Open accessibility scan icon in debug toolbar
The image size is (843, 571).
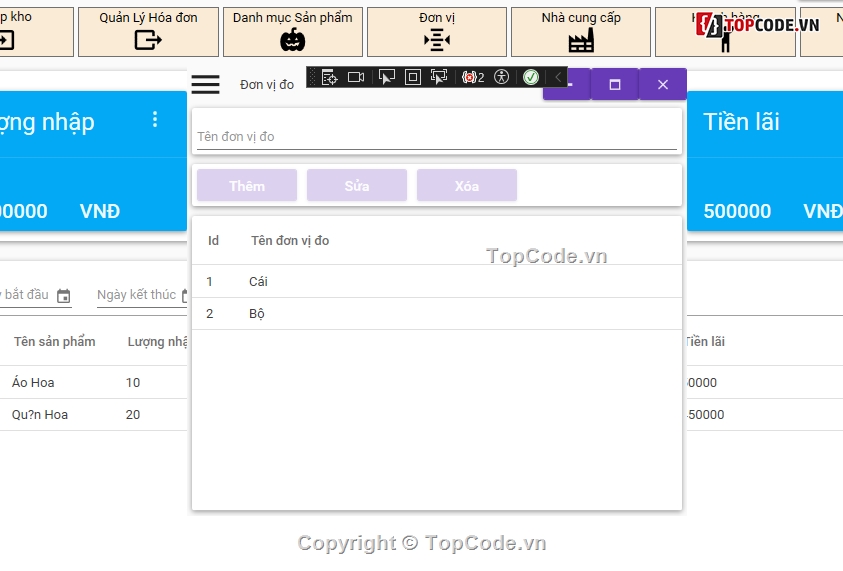[501, 77]
